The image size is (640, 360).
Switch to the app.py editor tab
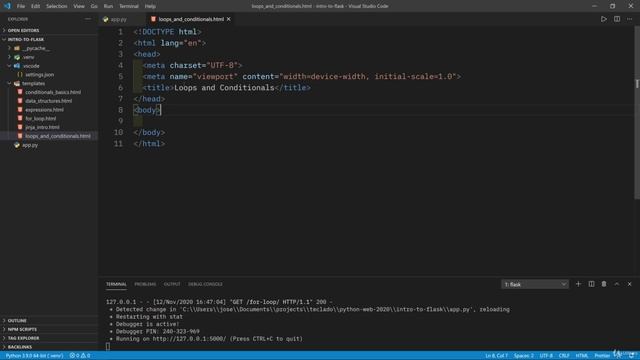(x=118, y=19)
